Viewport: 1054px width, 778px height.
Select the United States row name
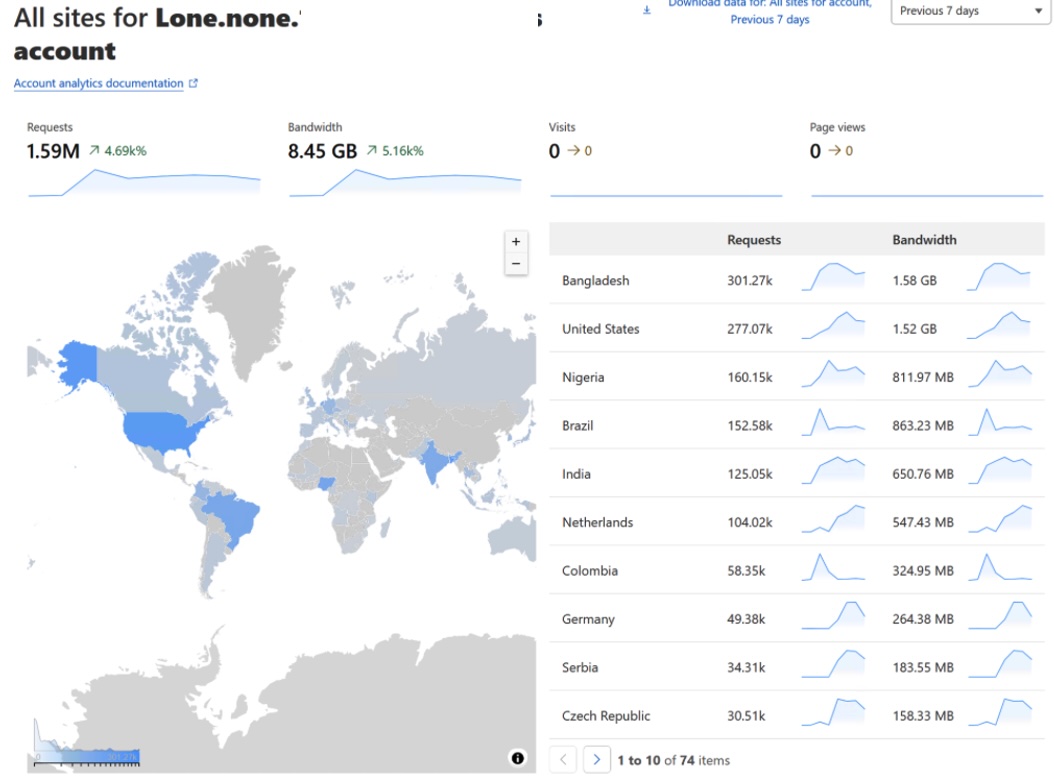[x=600, y=329]
